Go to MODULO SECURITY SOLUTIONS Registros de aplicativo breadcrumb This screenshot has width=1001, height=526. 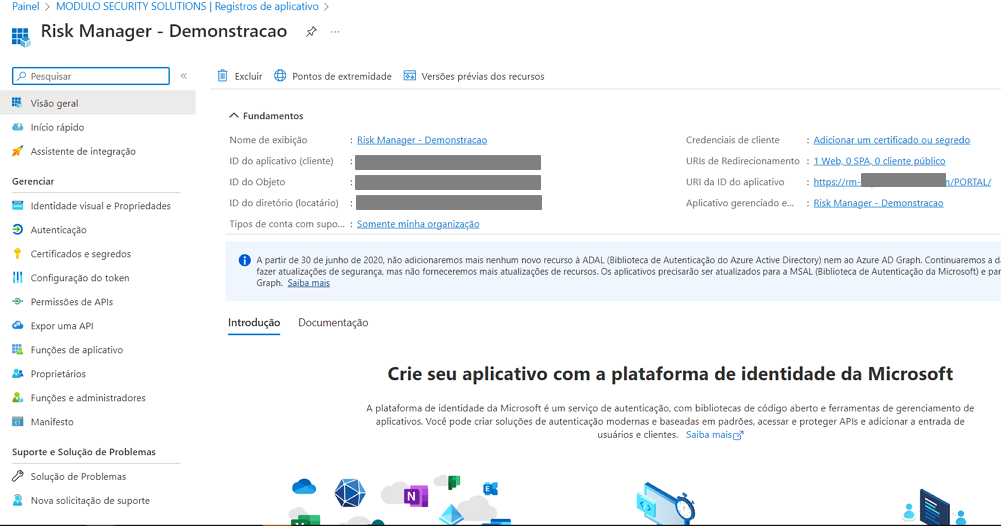point(187,6)
